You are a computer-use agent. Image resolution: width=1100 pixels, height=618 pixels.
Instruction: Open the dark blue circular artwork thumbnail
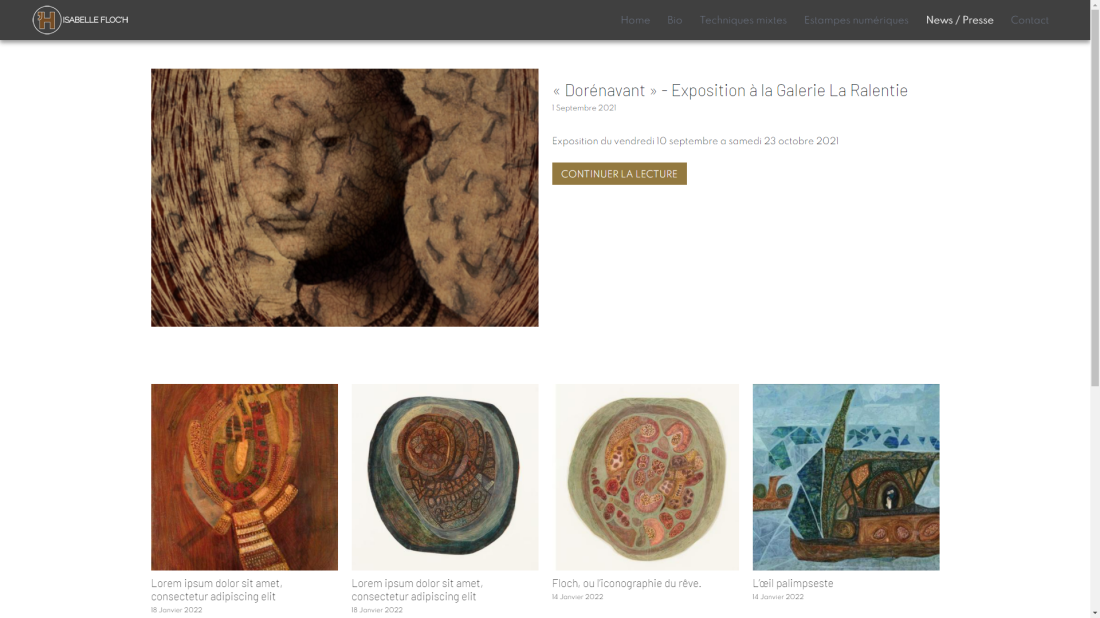(445, 477)
